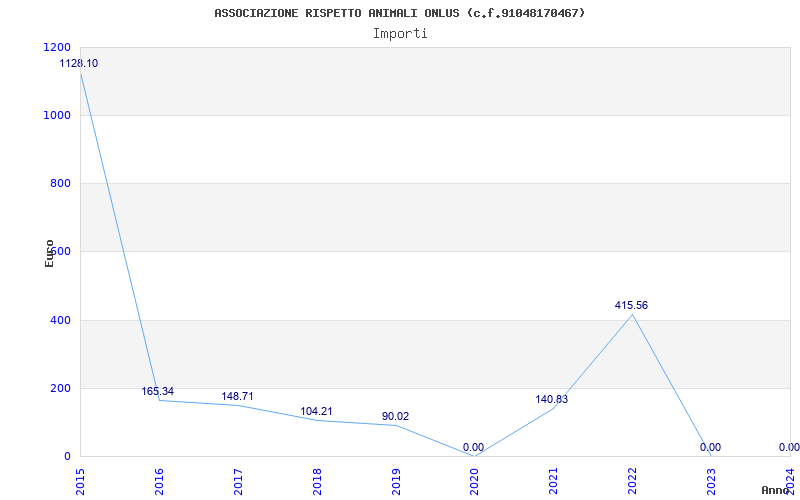Click the 2020 x-axis year label
The height and width of the screenshot is (500, 800).
pyautogui.click(x=474, y=482)
